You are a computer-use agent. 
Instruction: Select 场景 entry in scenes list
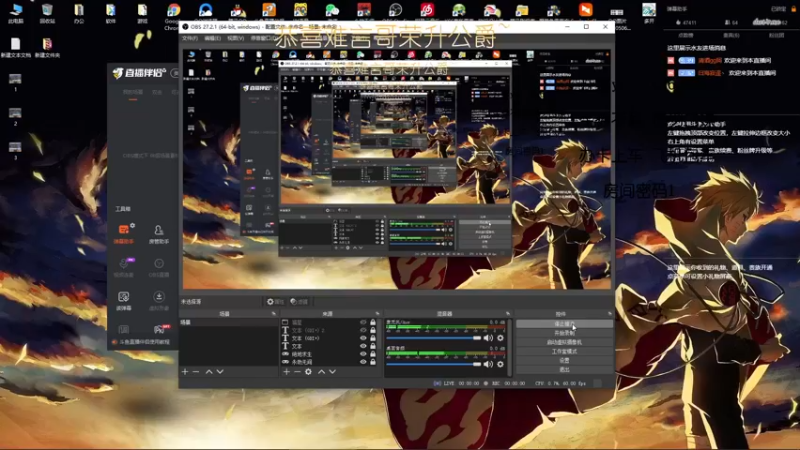(x=228, y=322)
